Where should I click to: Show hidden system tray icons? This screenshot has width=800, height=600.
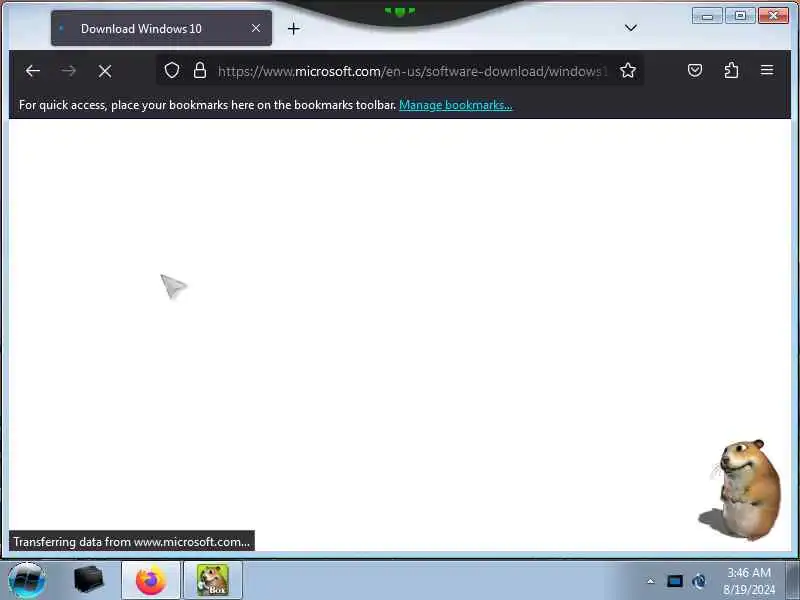click(651, 581)
